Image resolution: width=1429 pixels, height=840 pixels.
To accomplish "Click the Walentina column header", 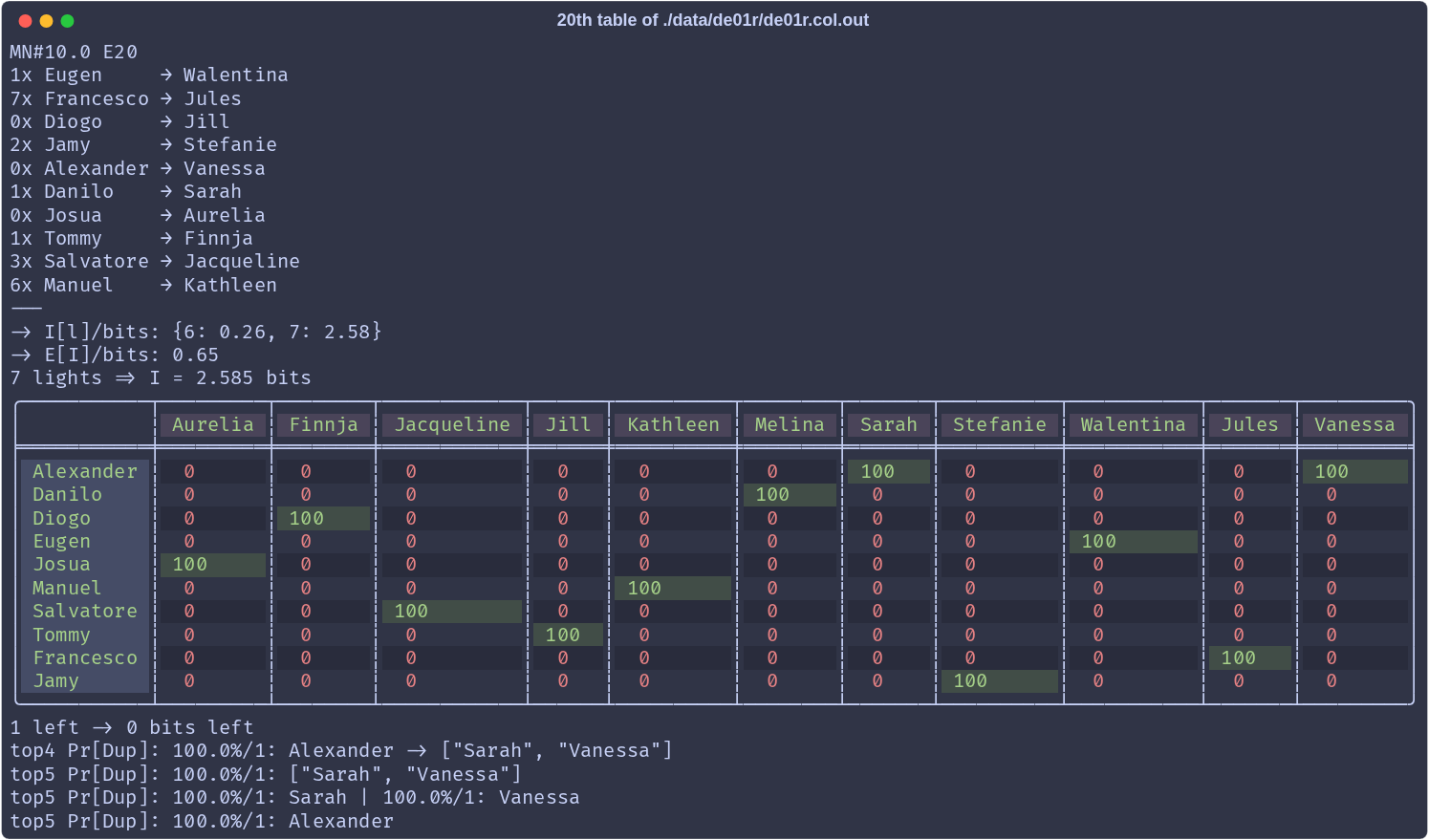I will coord(1134,424).
